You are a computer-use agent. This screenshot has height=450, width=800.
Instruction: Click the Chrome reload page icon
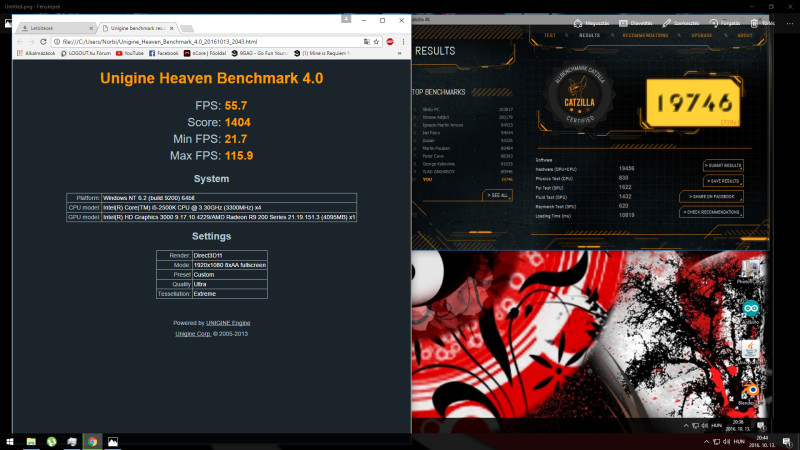pos(43,42)
